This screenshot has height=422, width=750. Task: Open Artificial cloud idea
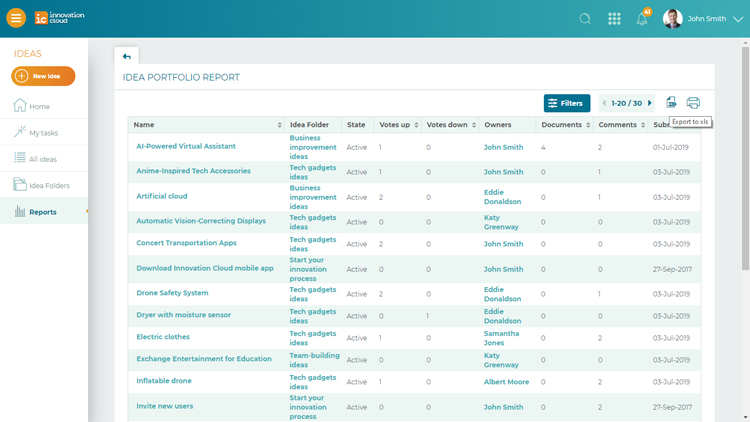tap(162, 196)
